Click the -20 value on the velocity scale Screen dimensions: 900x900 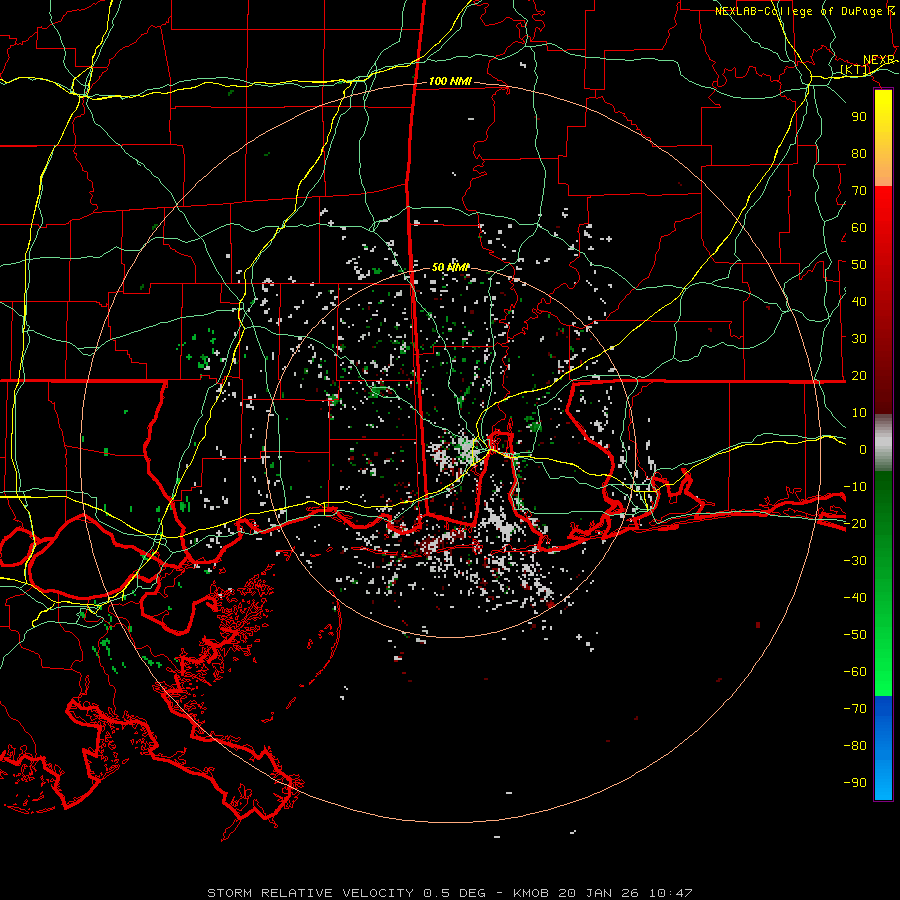(855, 523)
